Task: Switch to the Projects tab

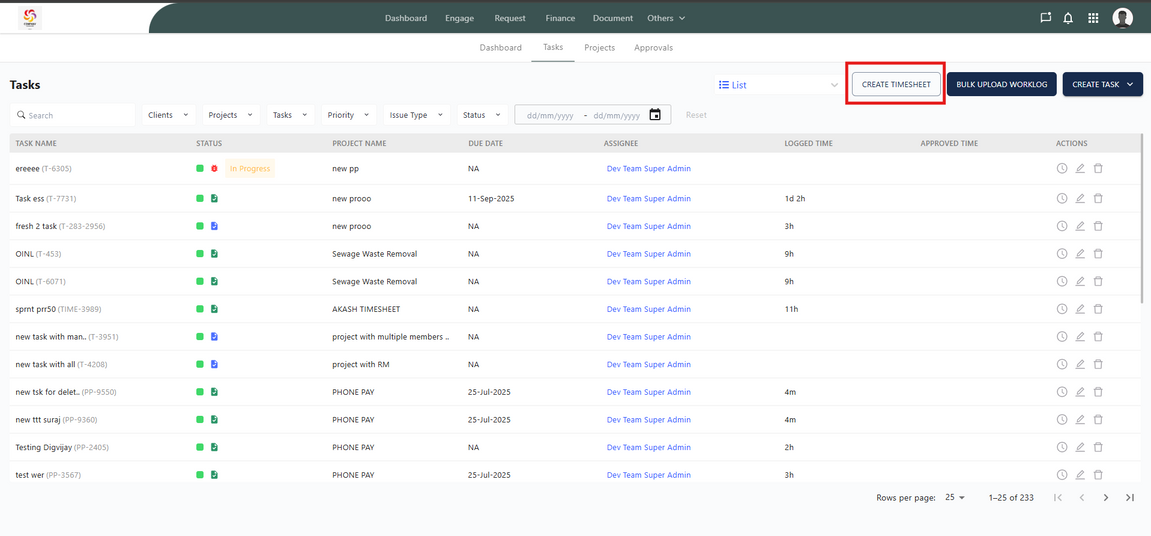Action: (x=599, y=48)
